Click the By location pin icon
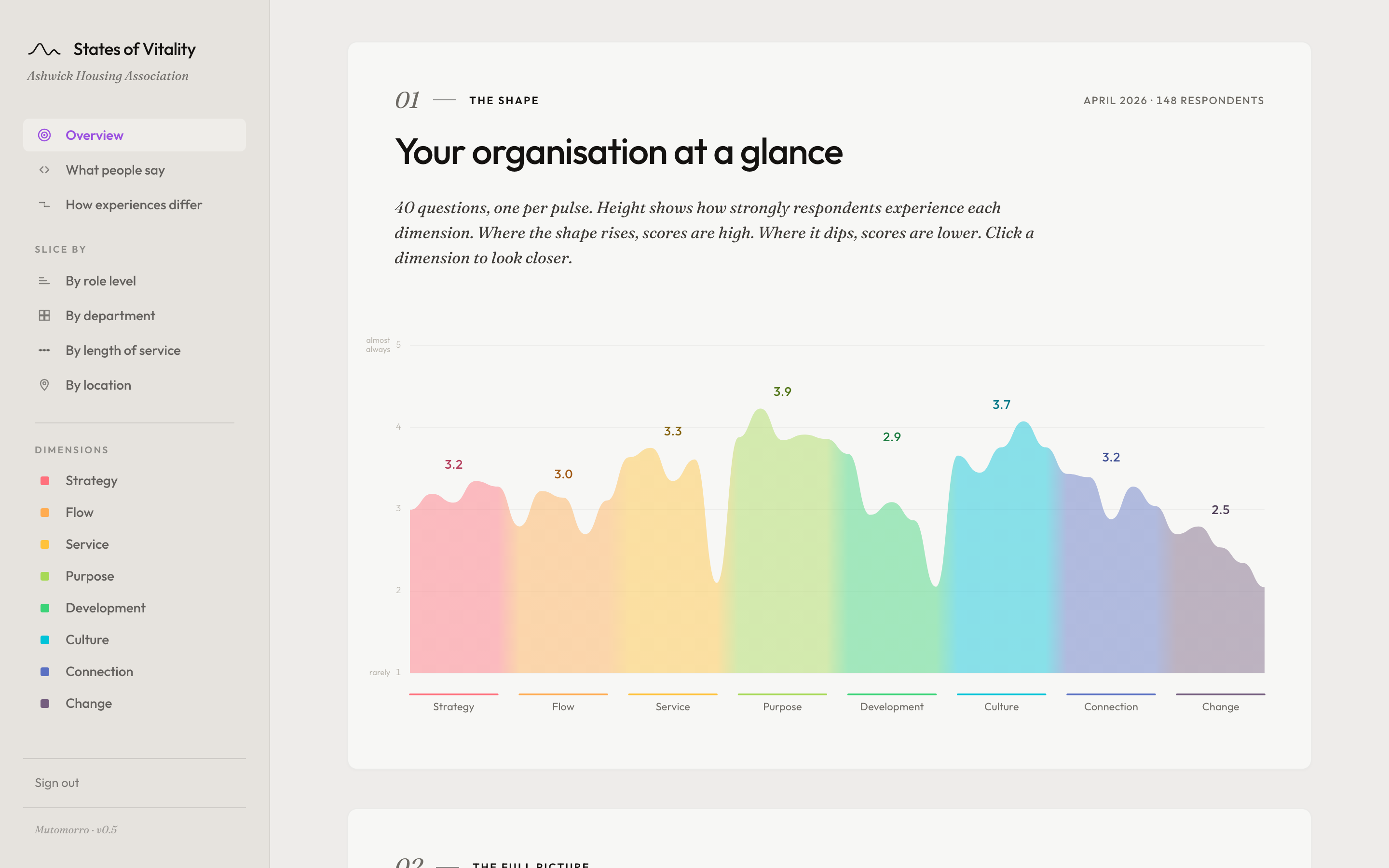This screenshot has height=868, width=1389. 44,385
